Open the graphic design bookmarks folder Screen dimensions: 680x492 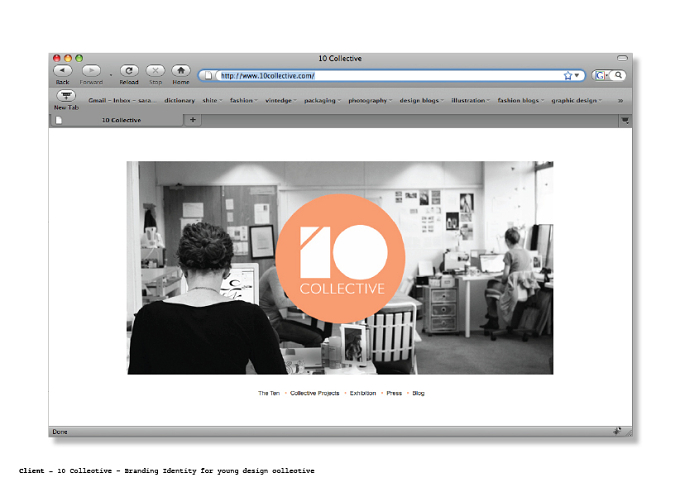[x=576, y=100]
